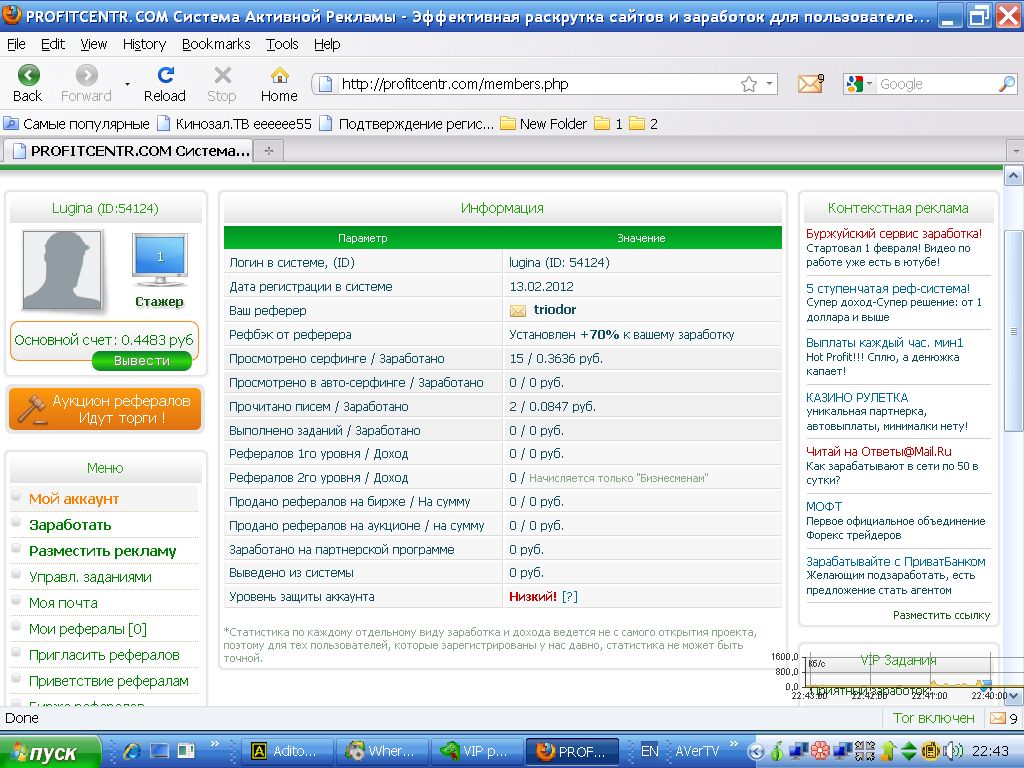Bookmark this page with the star icon

click(749, 84)
